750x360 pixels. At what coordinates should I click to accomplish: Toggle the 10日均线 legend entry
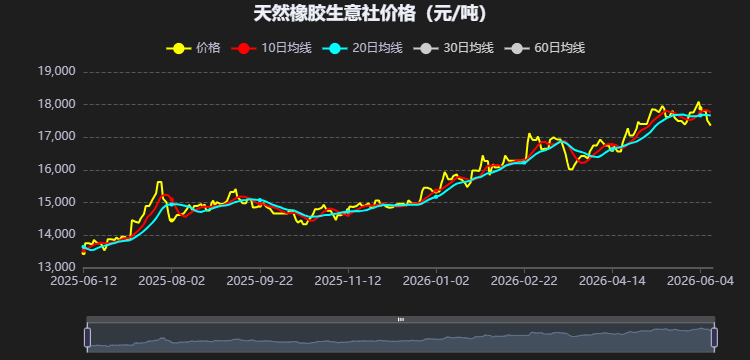(x=272, y=48)
